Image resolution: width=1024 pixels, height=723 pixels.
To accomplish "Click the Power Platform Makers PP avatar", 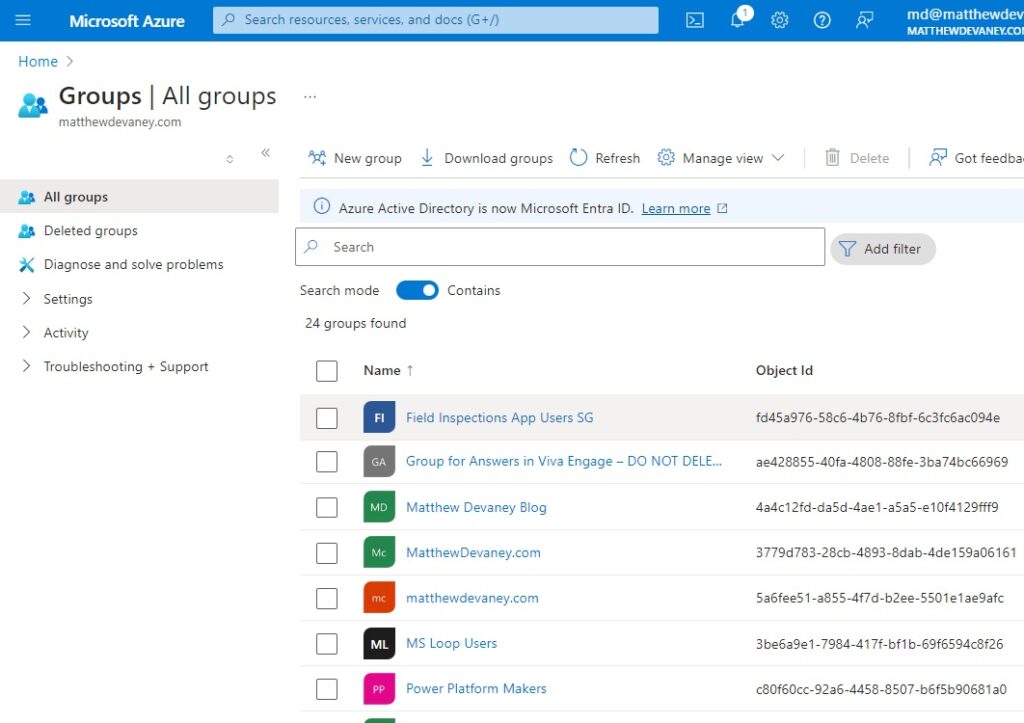I will click(379, 688).
